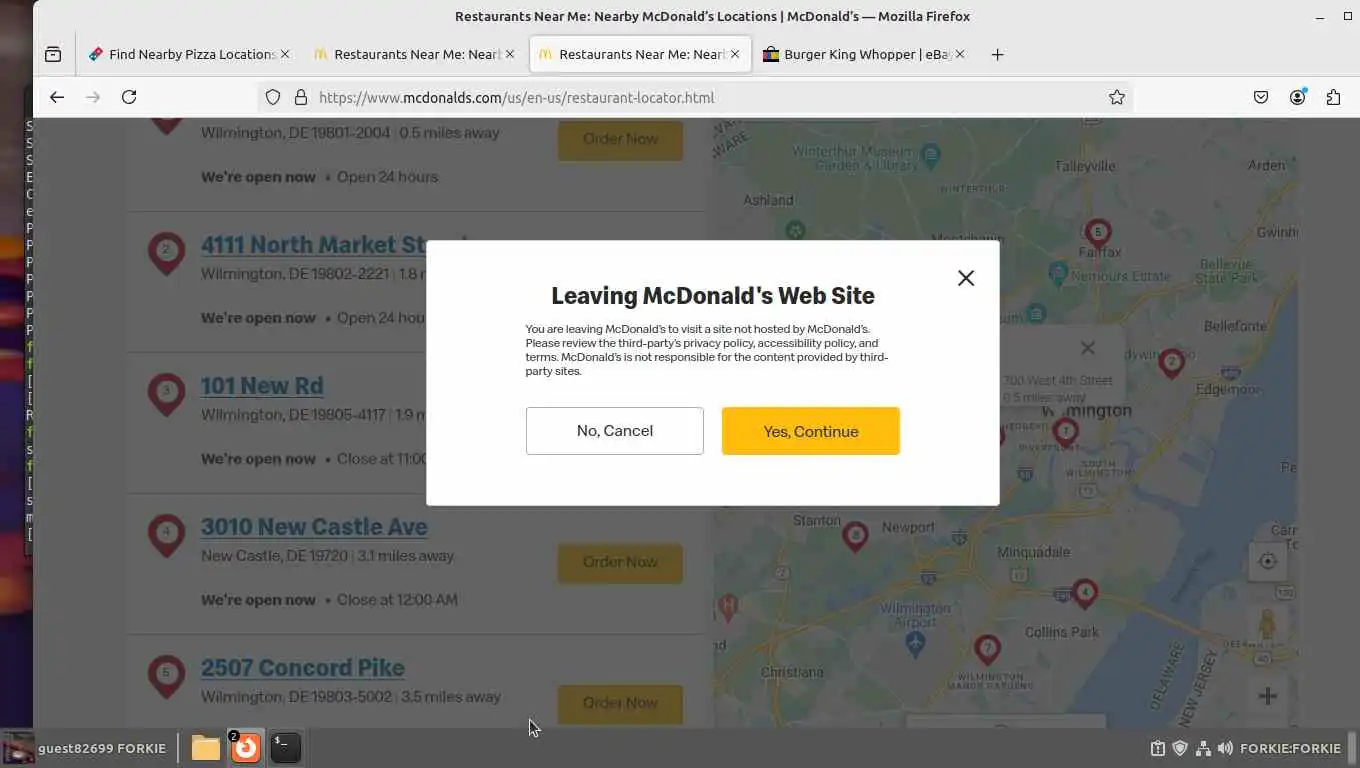
Task: Click the URL address bar
Action: [x=690, y=97]
